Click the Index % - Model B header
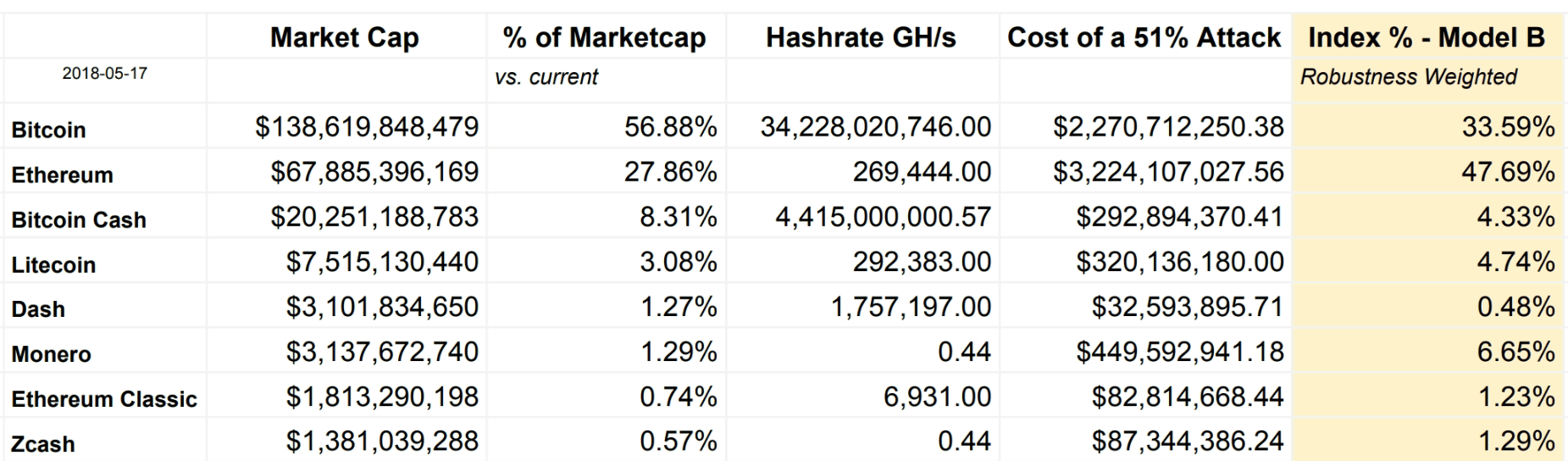The image size is (1568, 461). point(1427,37)
